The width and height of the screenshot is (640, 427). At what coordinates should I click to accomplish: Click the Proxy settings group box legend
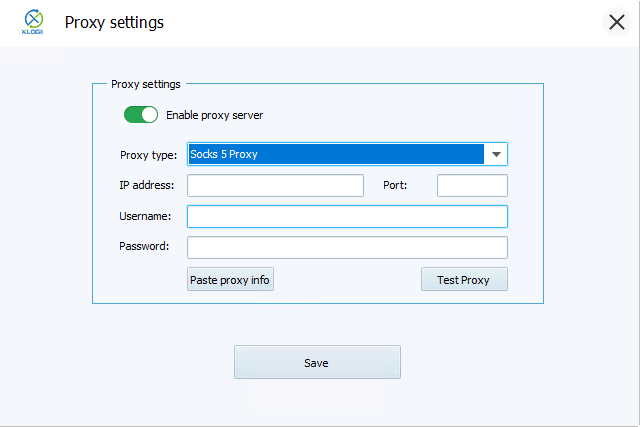click(145, 84)
